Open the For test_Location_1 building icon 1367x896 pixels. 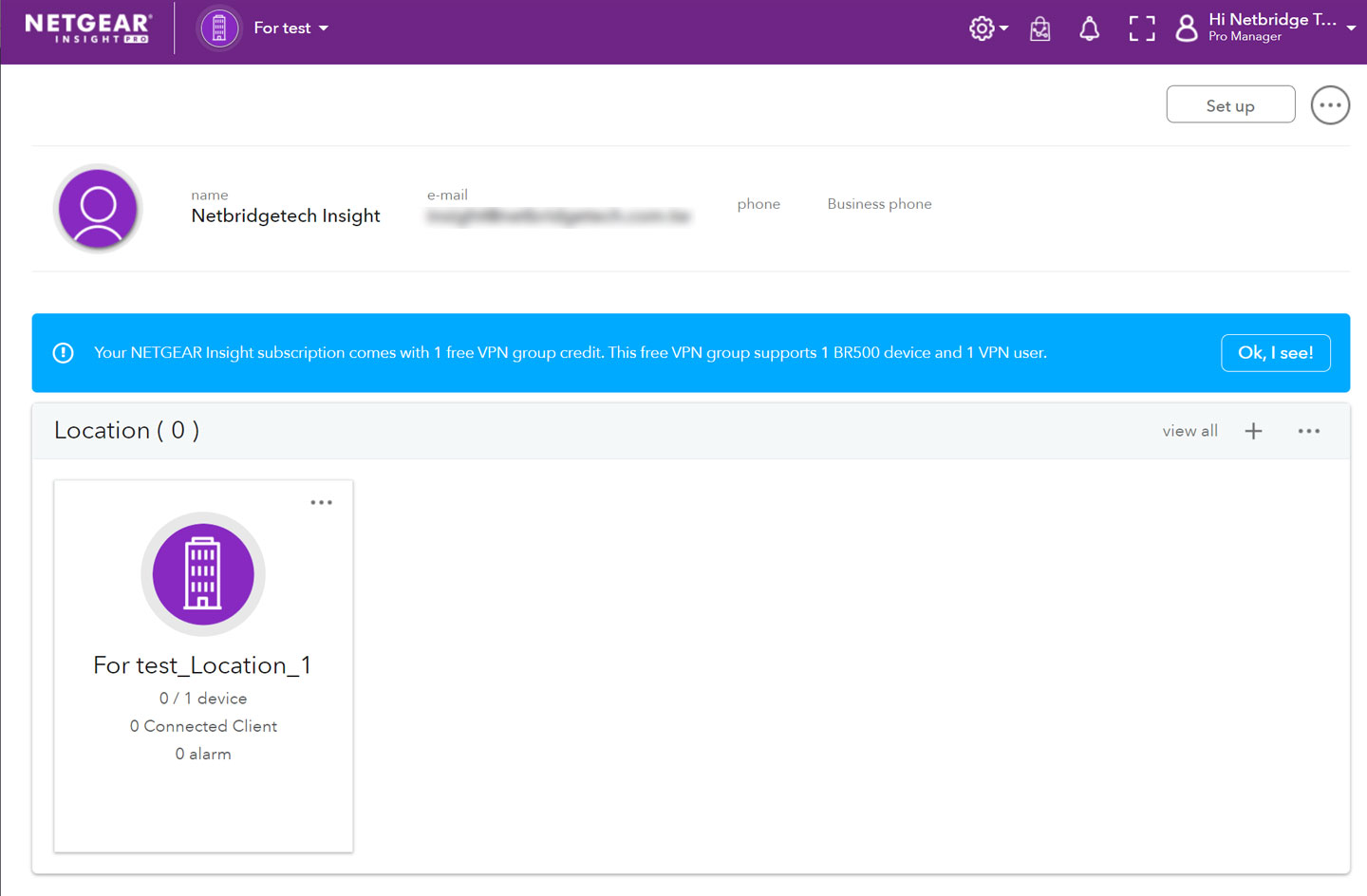click(x=203, y=573)
